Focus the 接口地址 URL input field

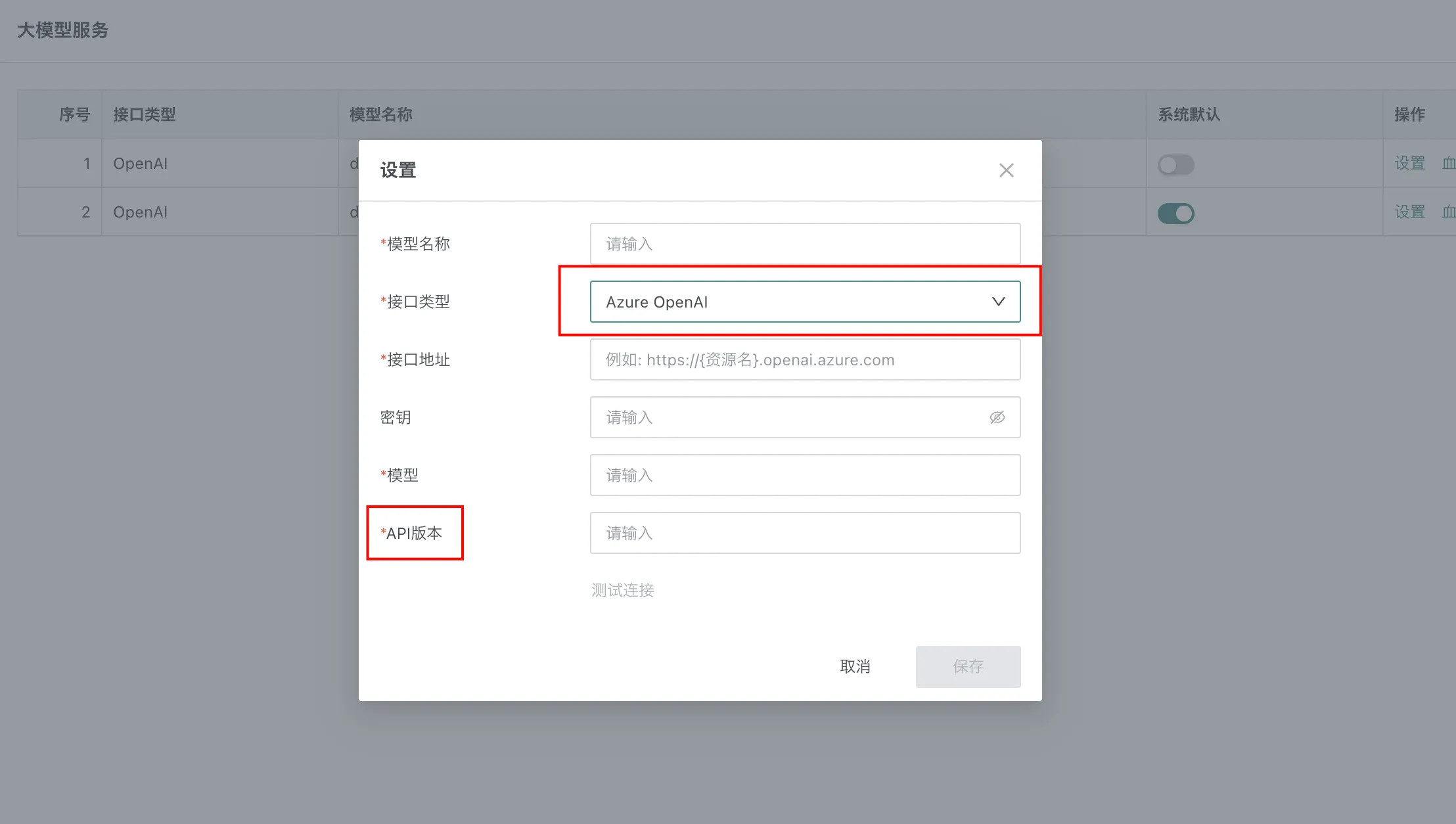pyautogui.click(x=804, y=359)
